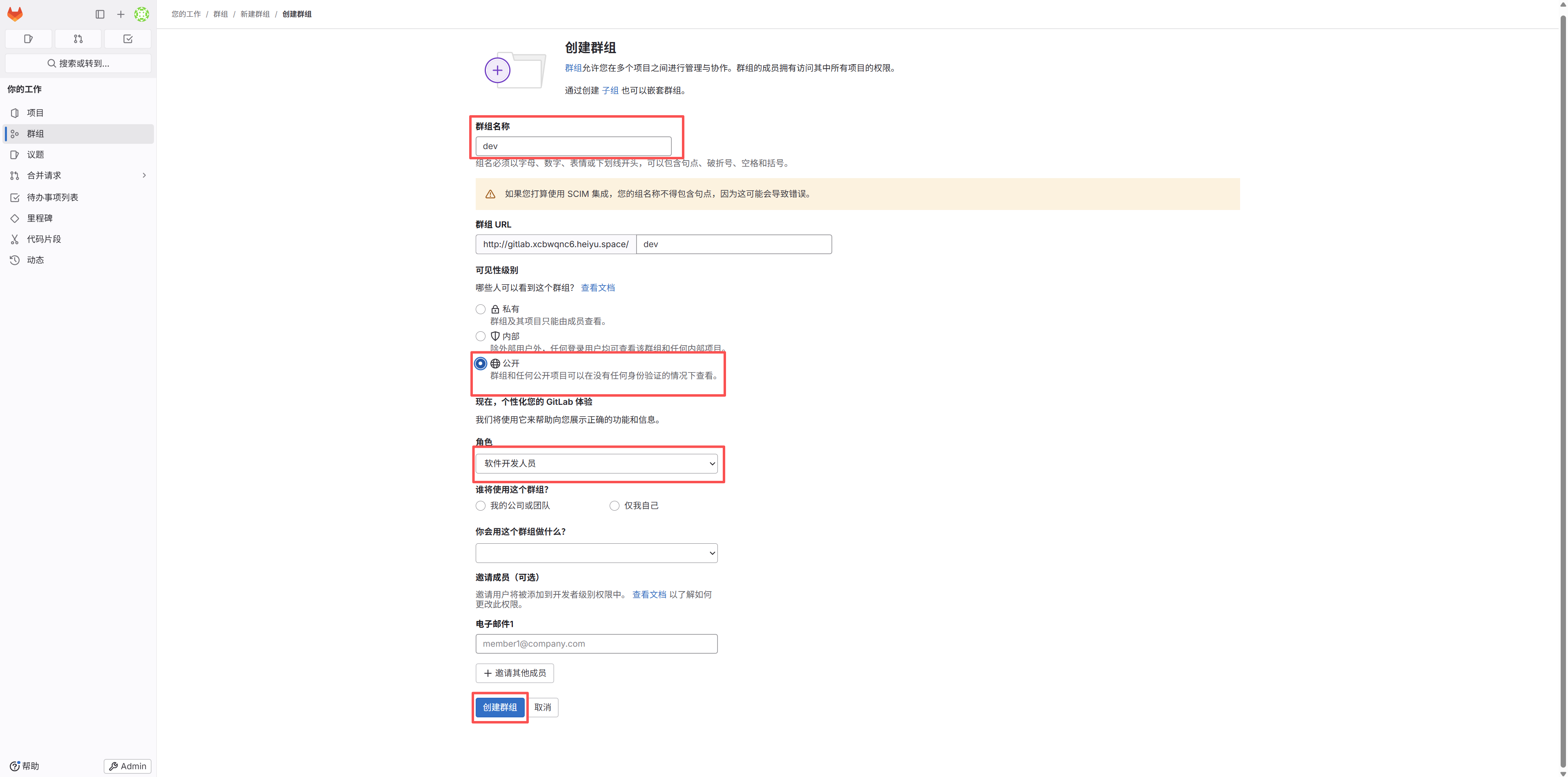Open 项目 in the sidebar
The image size is (1568, 777).
click(78, 113)
